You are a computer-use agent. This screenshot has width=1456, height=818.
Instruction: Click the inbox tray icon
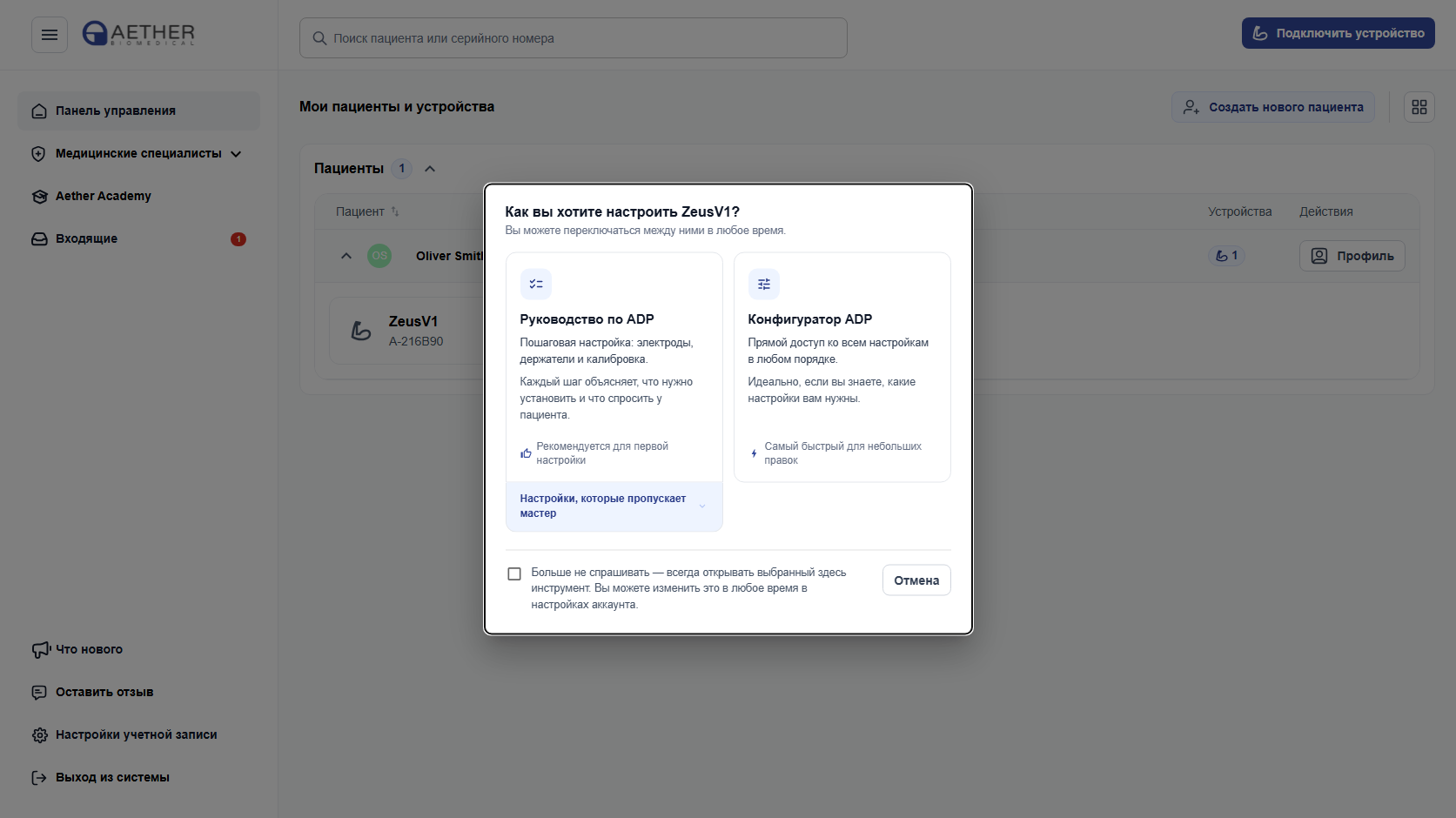tap(39, 239)
